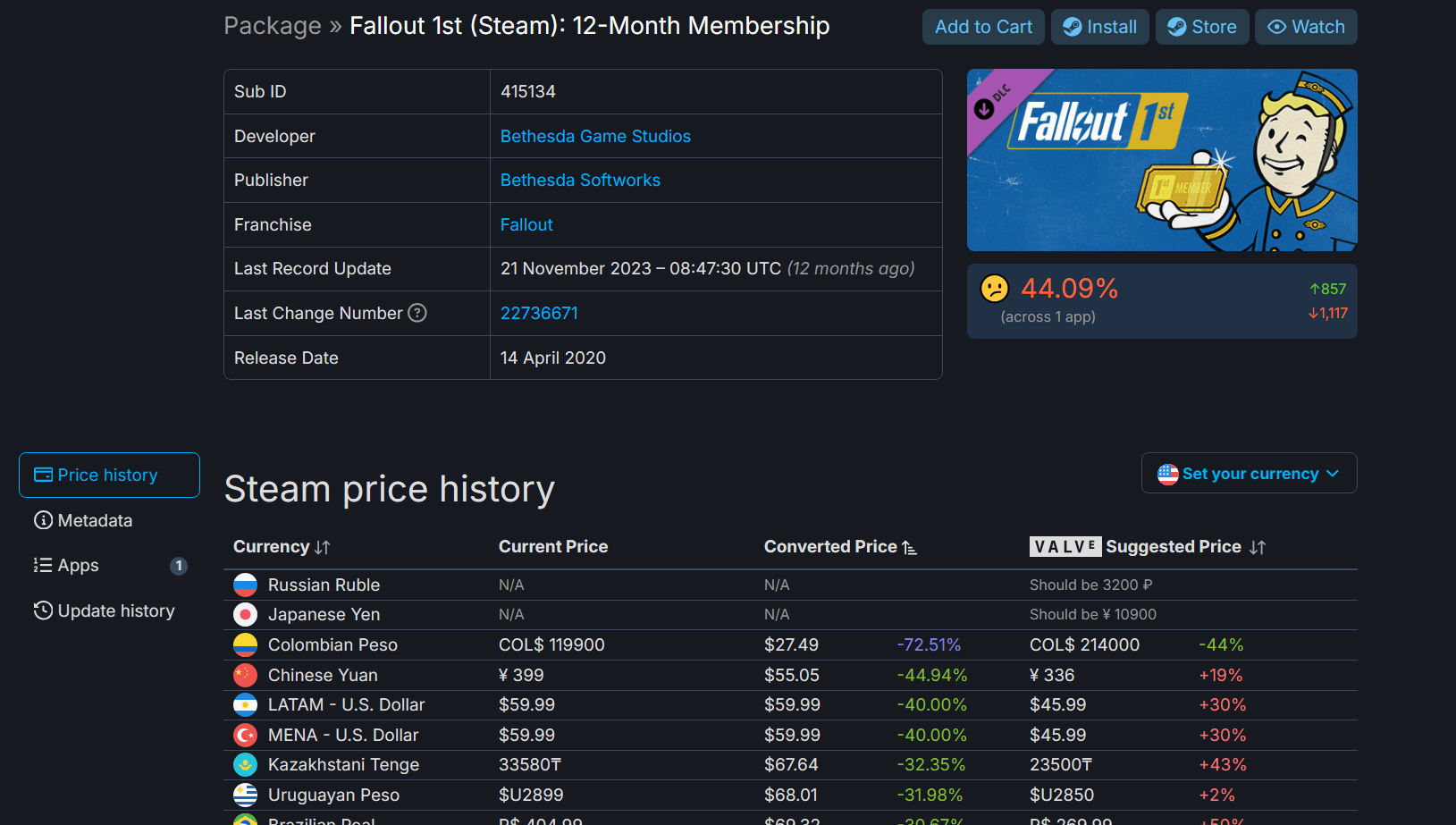The height and width of the screenshot is (825, 1456).
Task: Click the Current Price column header
Action: 553,546
